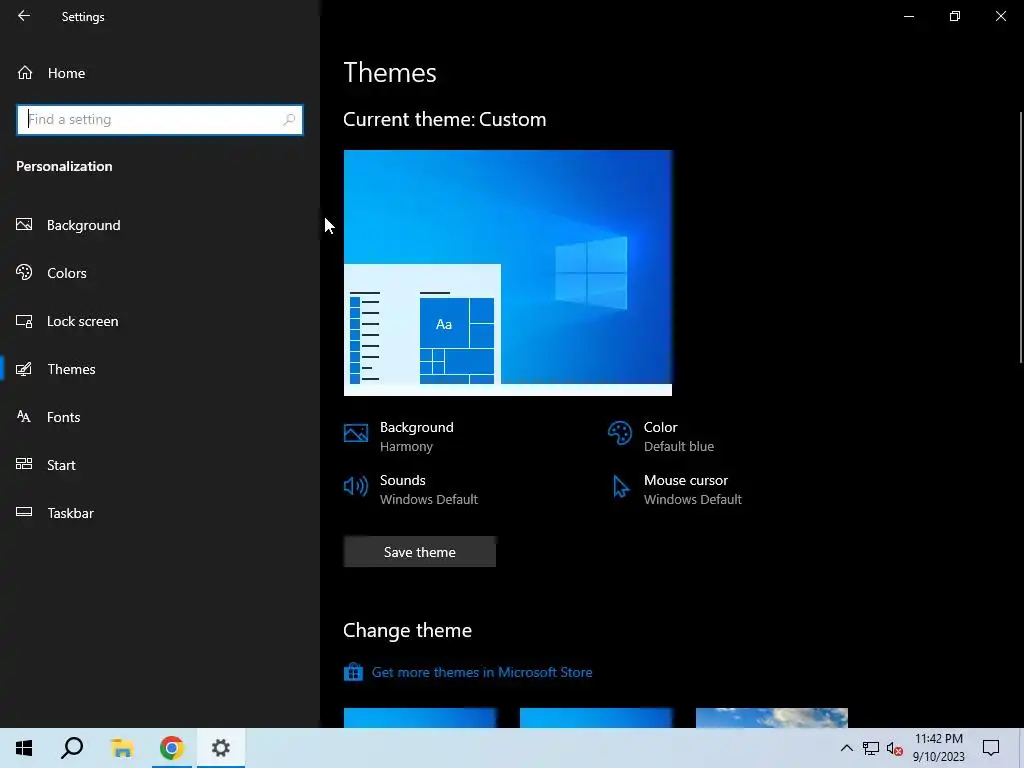Click the Themes icon in sidebar
This screenshot has width=1024, height=768.
(24, 369)
